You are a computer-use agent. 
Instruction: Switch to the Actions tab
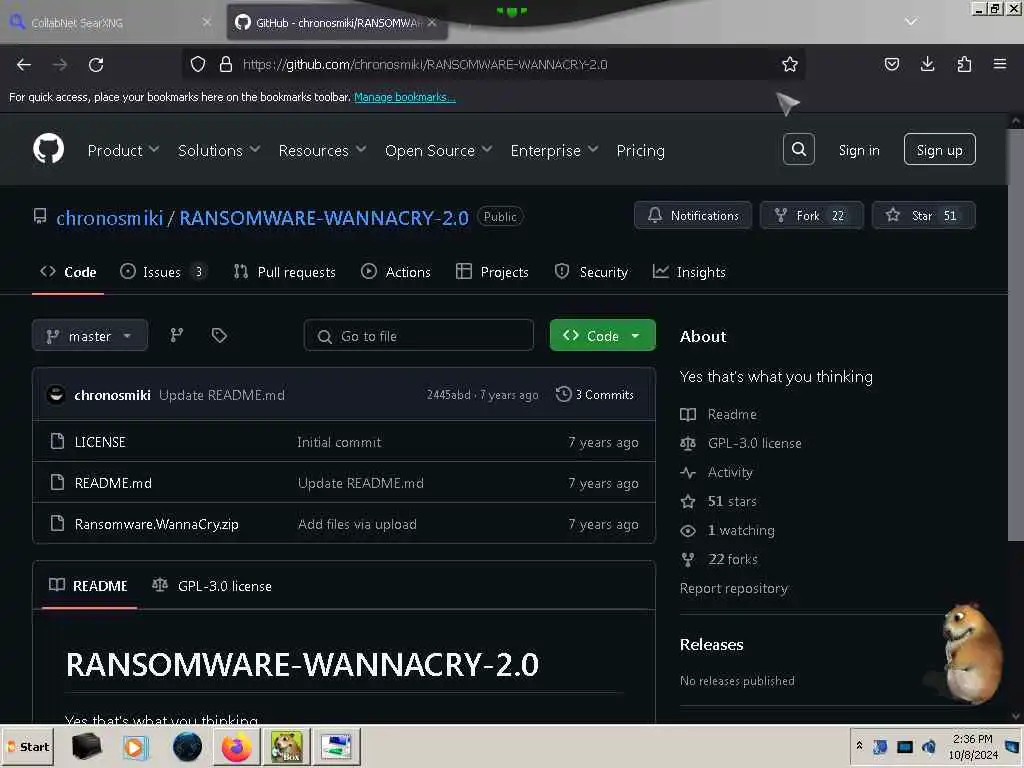[396, 272]
